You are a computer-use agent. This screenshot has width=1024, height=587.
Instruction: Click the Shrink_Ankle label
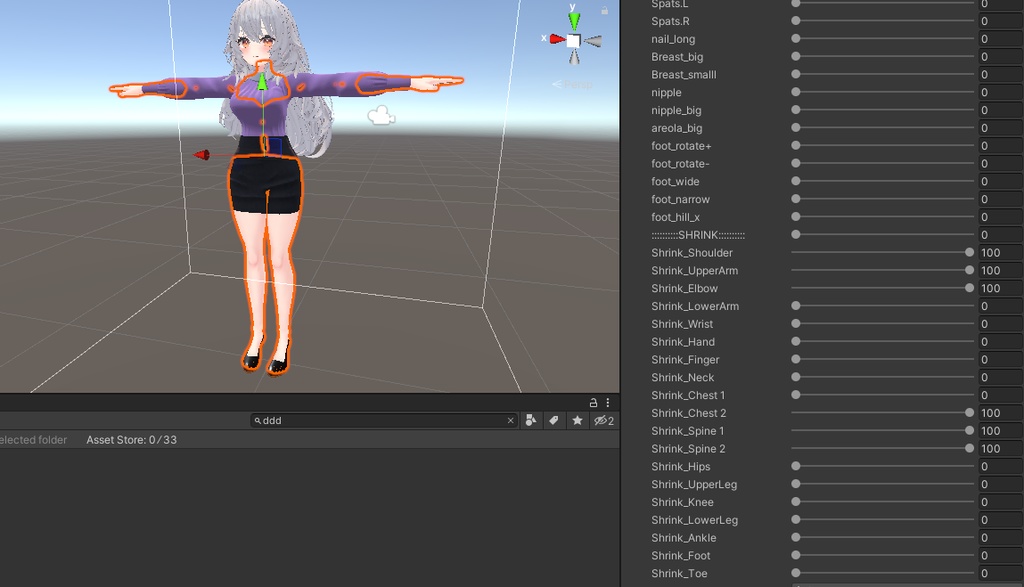(x=683, y=538)
